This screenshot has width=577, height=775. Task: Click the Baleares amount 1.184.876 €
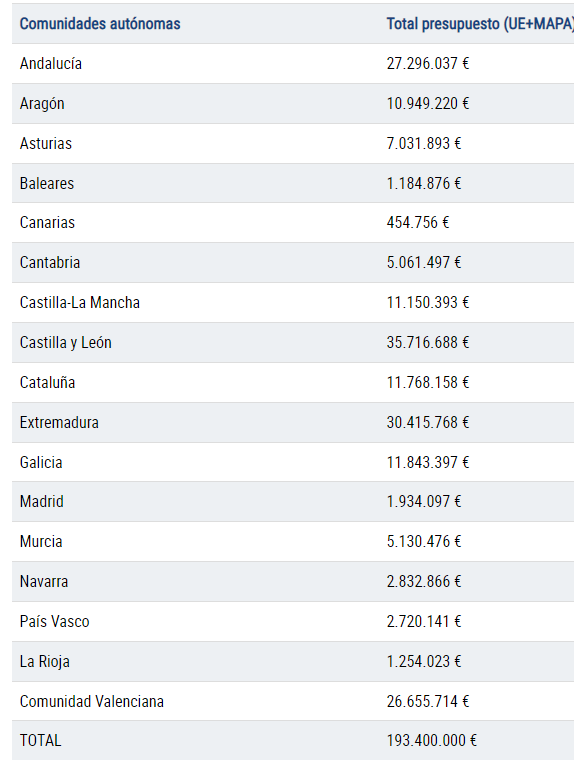point(424,183)
